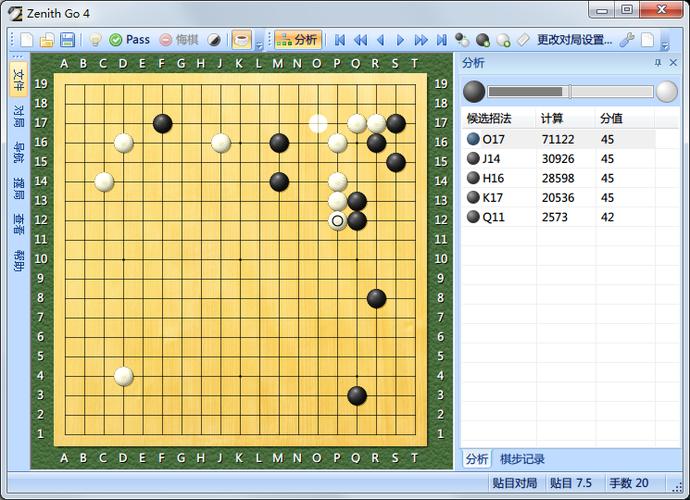
Task: Click the win-rate bar slider handle
Action: pos(570,92)
